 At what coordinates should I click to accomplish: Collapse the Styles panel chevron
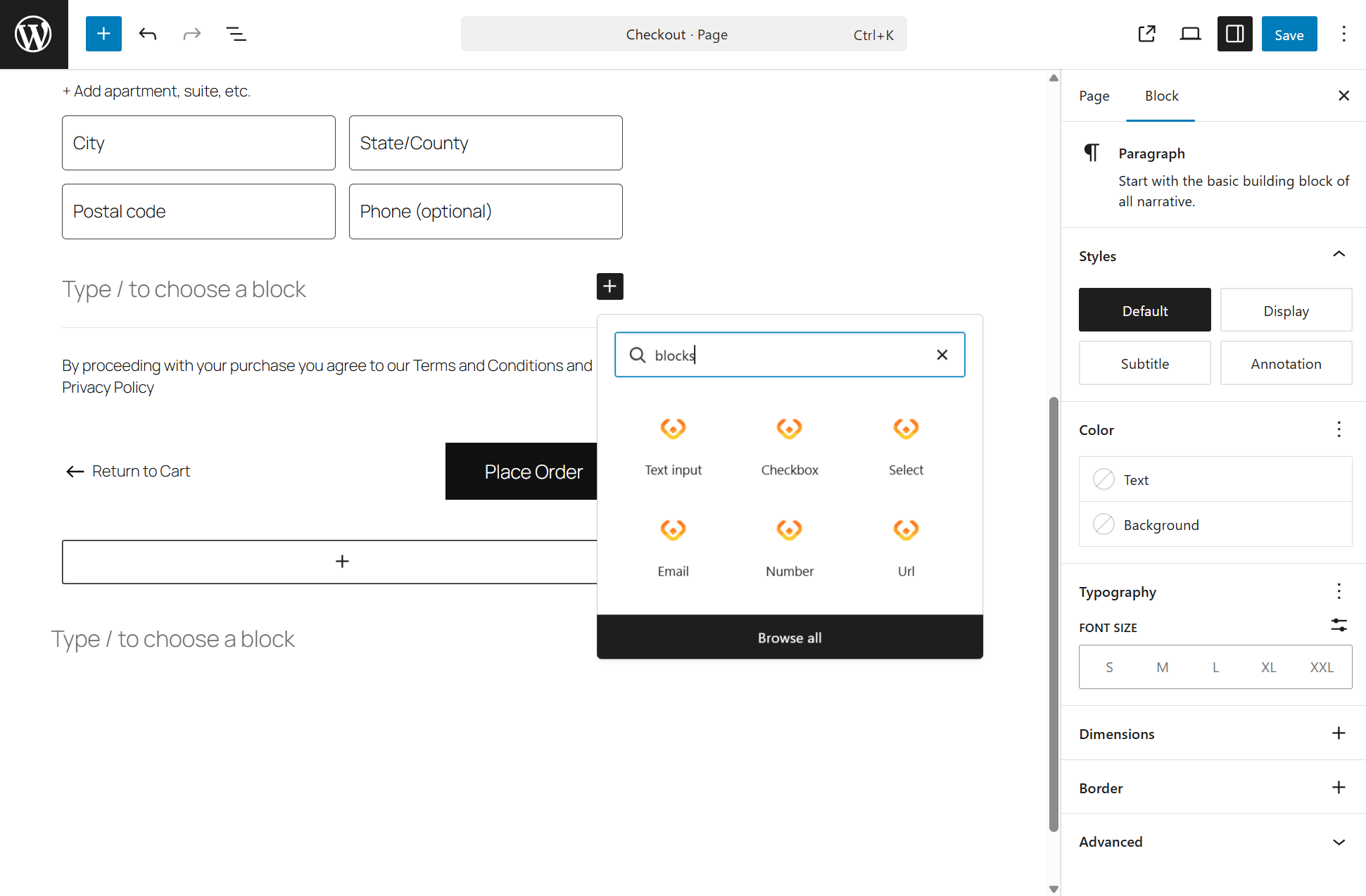tap(1339, 255)
